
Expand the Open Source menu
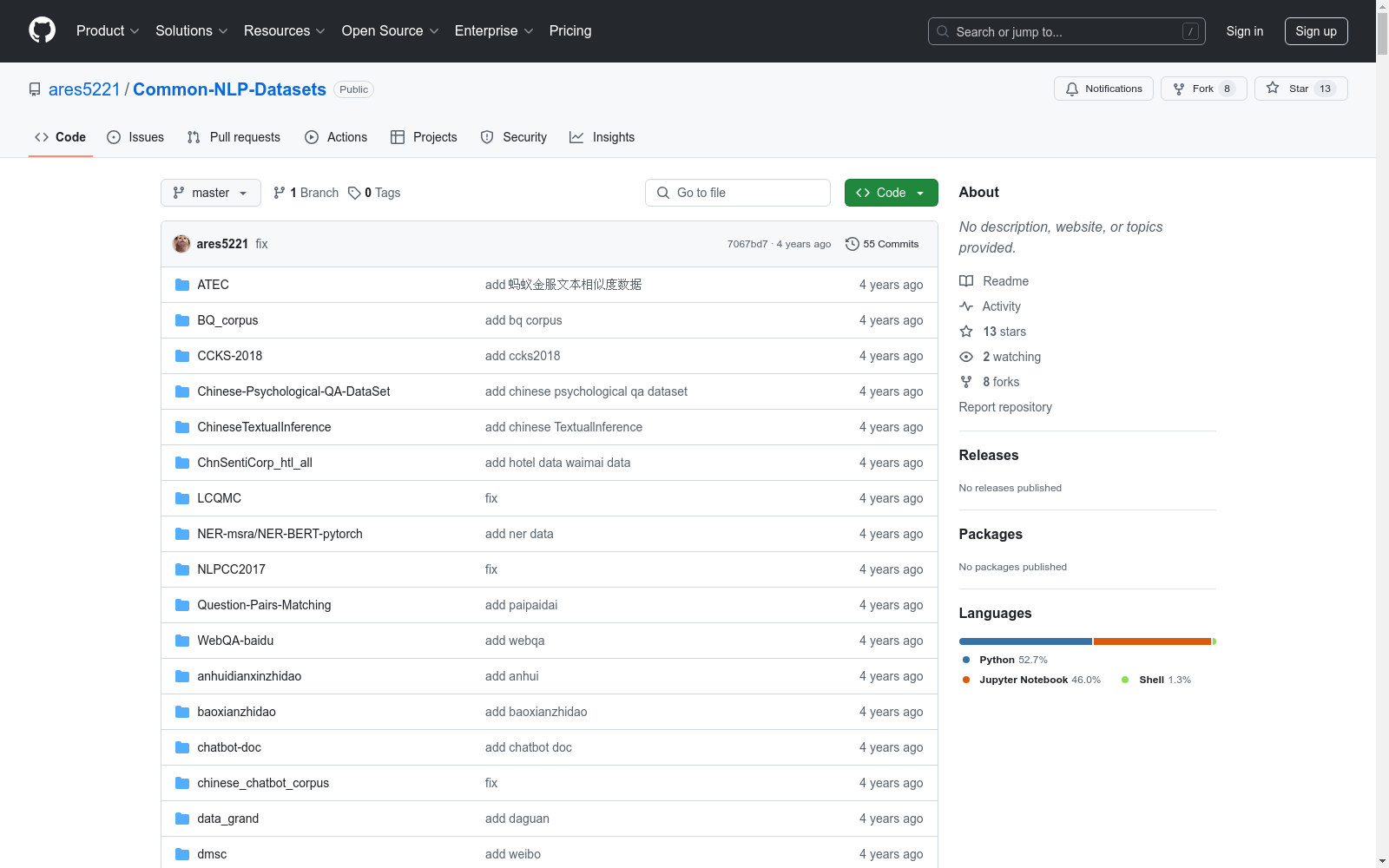391,31
